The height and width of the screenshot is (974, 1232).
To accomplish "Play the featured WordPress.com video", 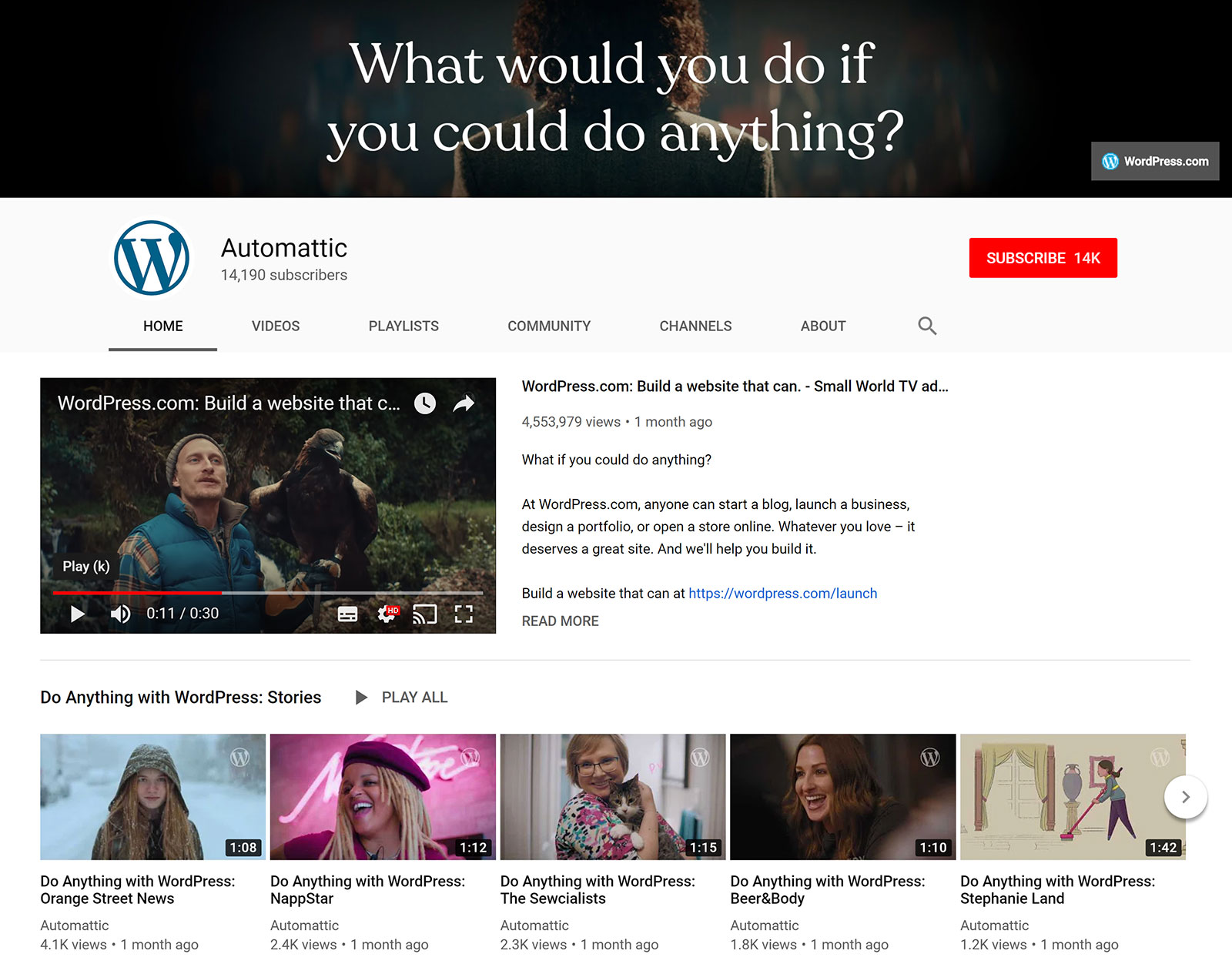I will (x=77, y=614).
